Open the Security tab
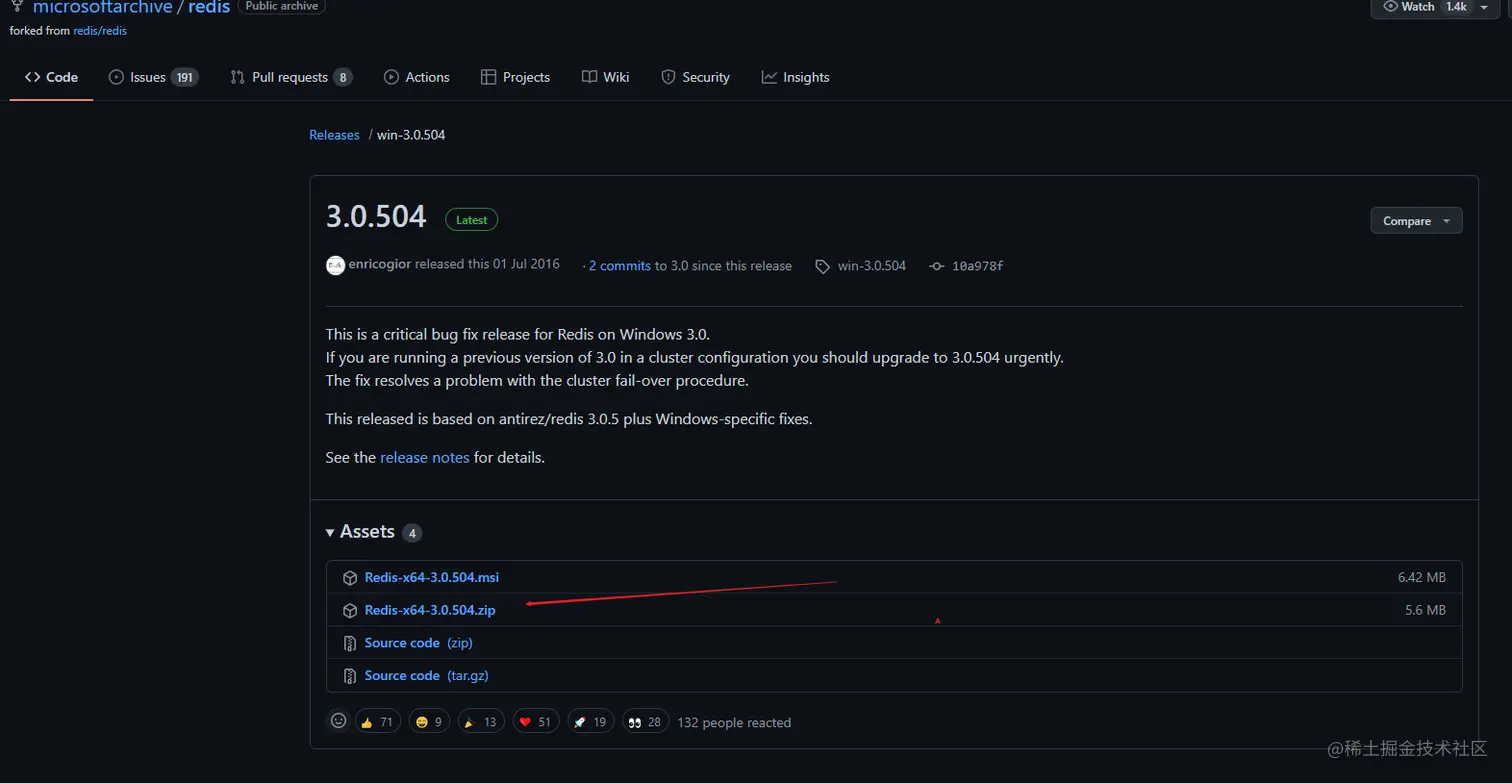Image resolution: width=1512 pixels, height=783 pixels. 695,77
